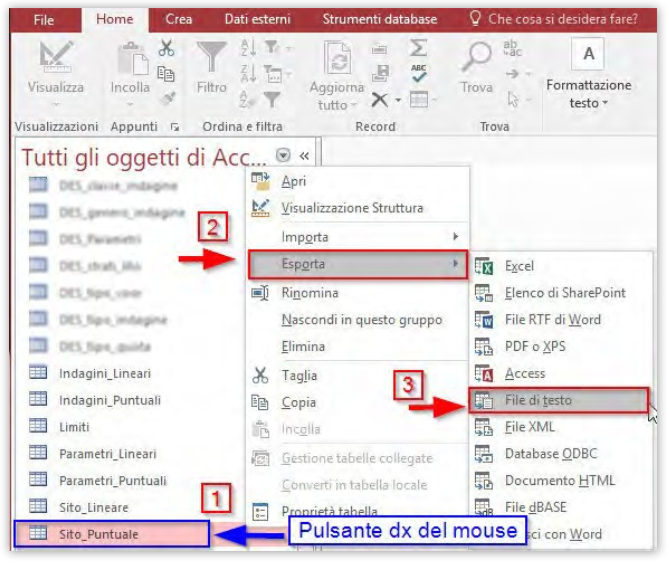Export as PDF o XPS
Viewport: 669px width, 564px height.
[x=561, y=346]
